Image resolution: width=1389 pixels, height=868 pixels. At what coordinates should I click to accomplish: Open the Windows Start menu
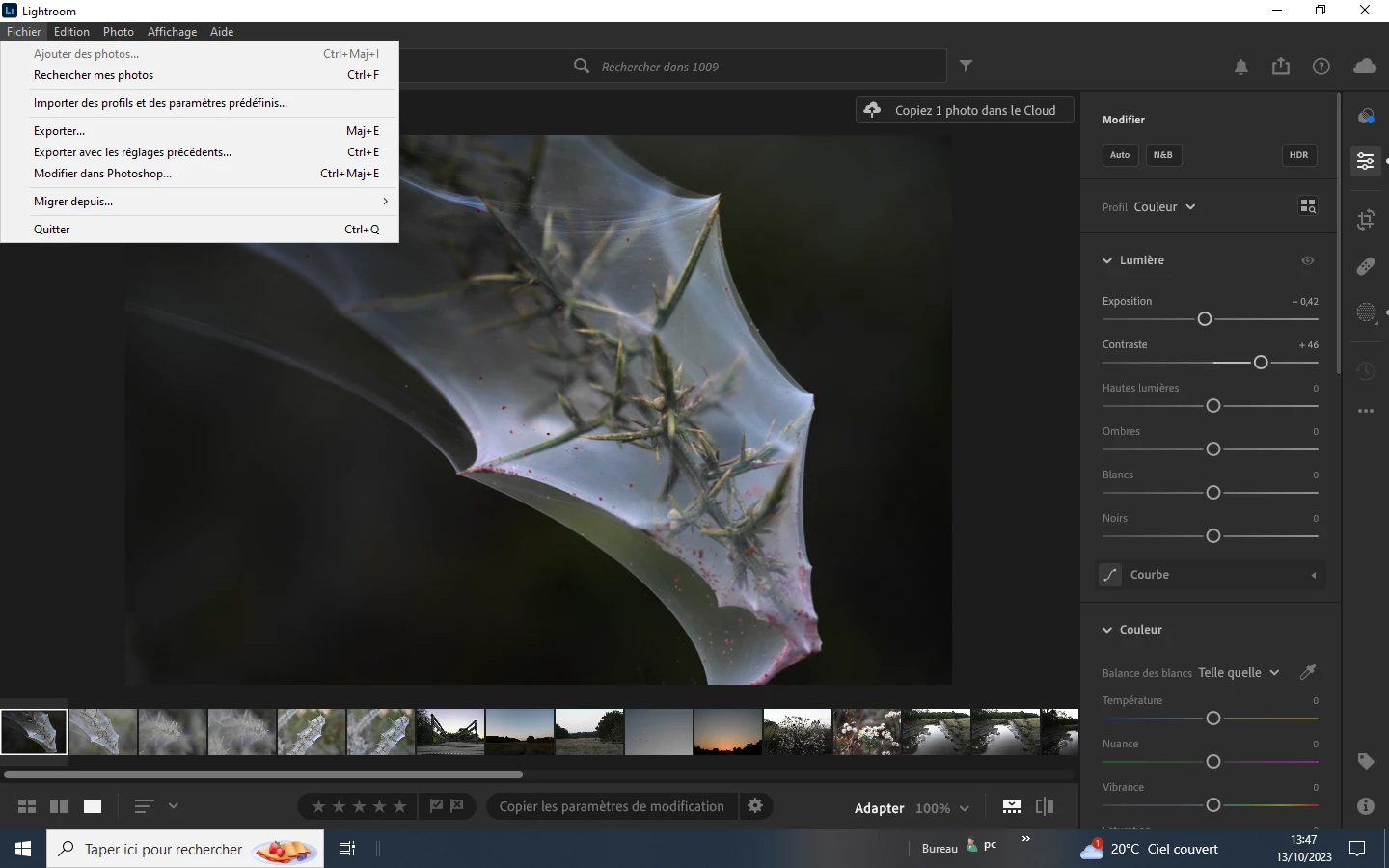tap(23, 849)
